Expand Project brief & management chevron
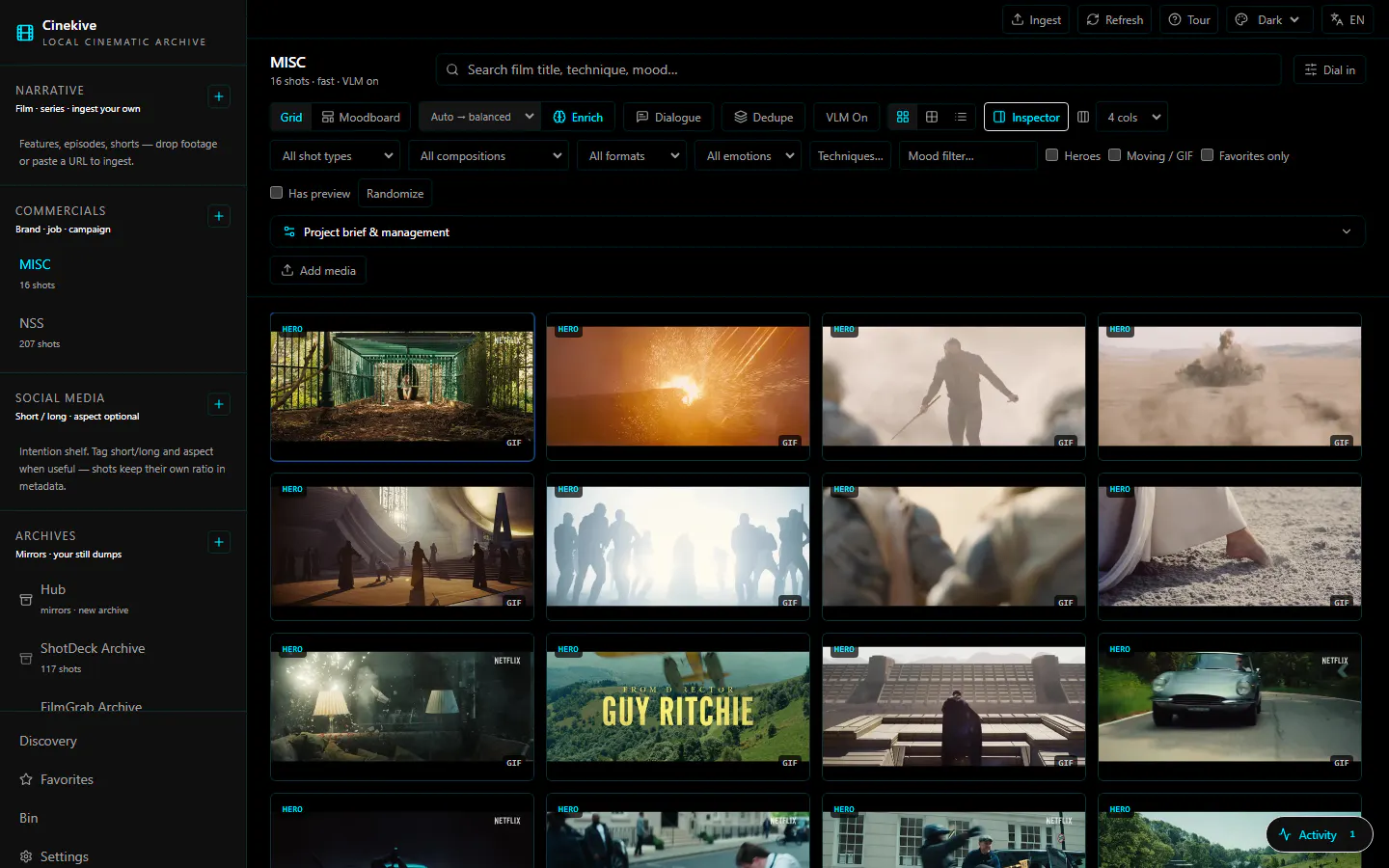The width and height of the screenshot is (1389, 868). click(x=1347, y=231)
